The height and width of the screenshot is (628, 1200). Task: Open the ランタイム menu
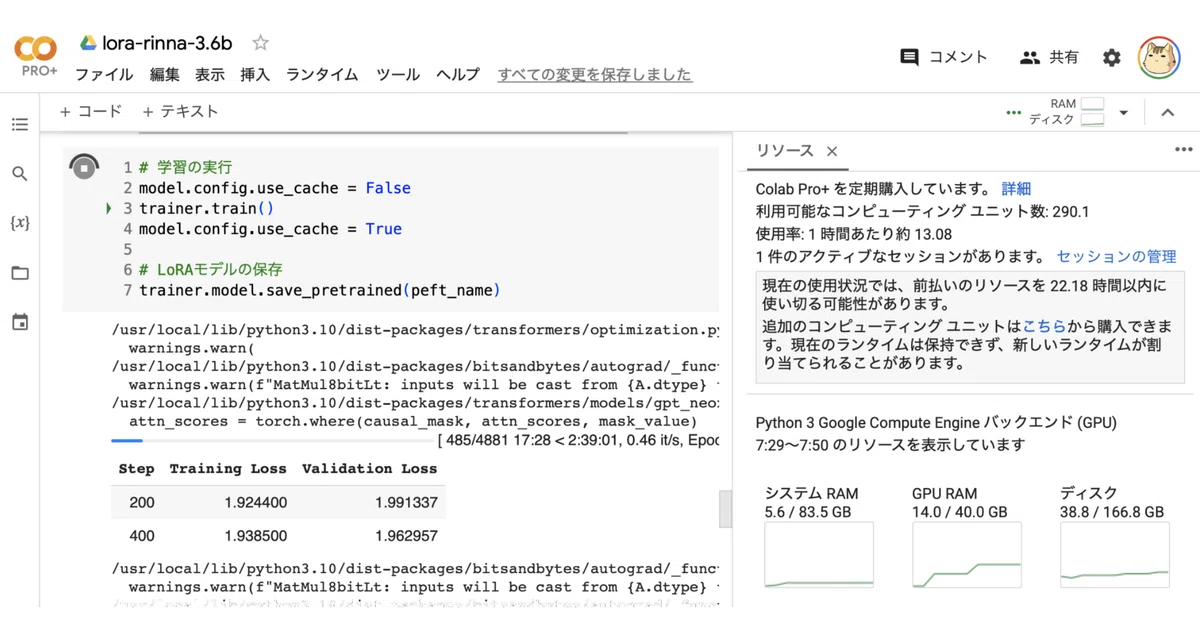click(322, 75)
